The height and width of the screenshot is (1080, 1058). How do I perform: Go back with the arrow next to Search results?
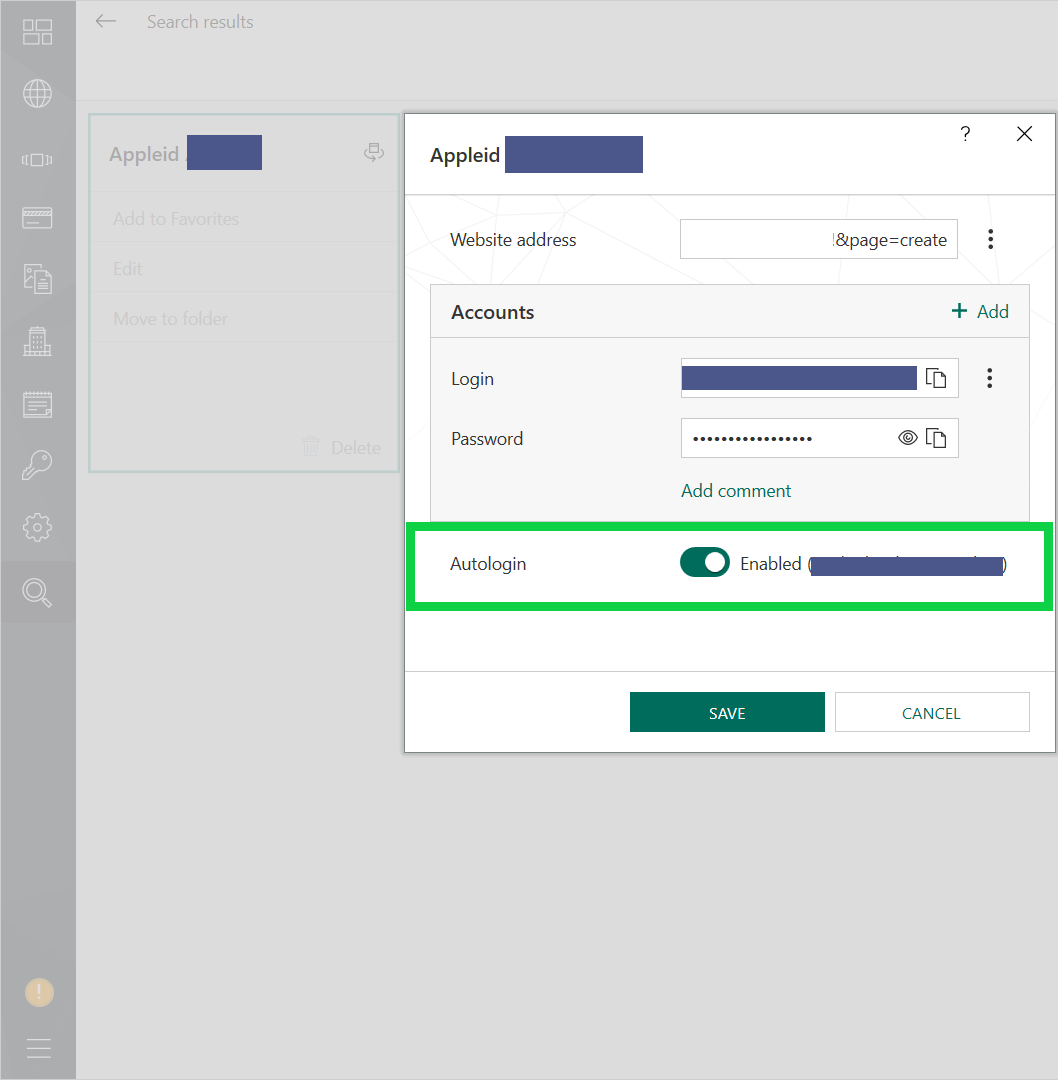(x=105, y=21)
